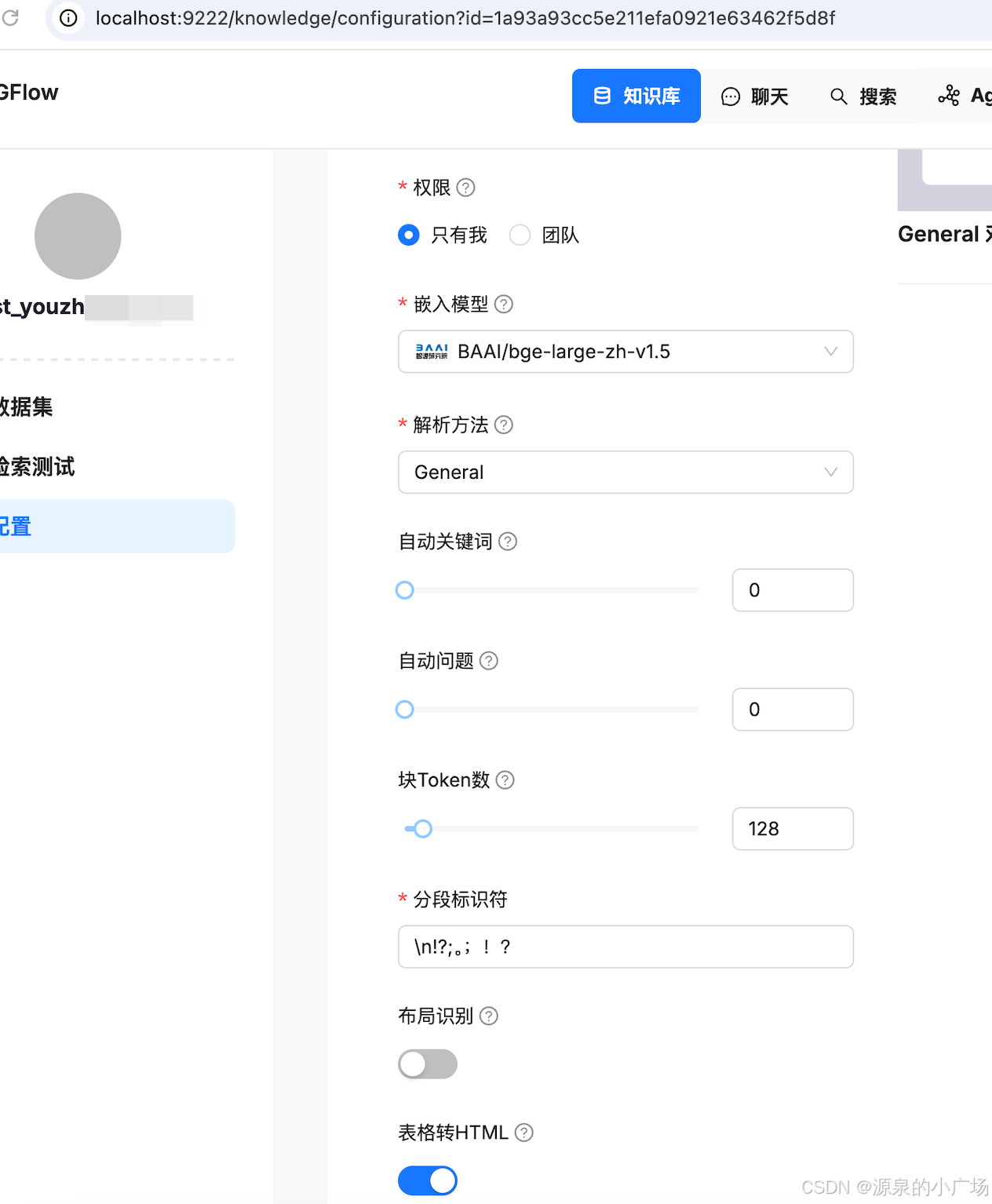The height and width of the screenshot is (1204, 992).
Task: Click help icon beside 解析方法 label
Action: pyautogui.click(x=504, y=425)
